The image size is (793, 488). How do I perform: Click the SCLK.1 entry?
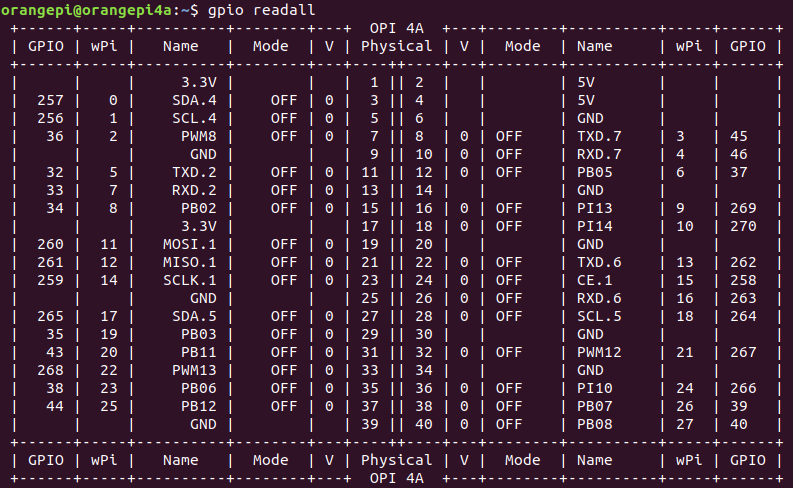click(x=190, y=281)
